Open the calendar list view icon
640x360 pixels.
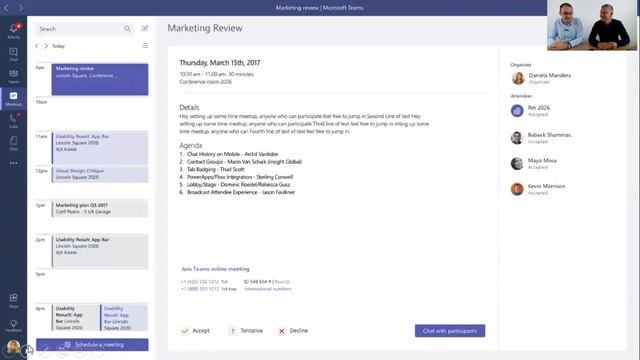[x=145, y=46]
